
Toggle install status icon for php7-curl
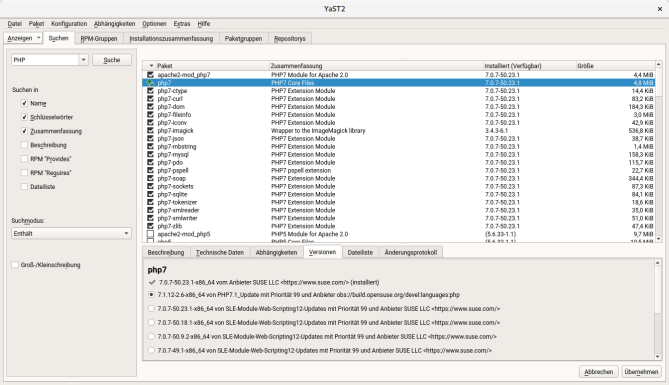click(150, 99)
